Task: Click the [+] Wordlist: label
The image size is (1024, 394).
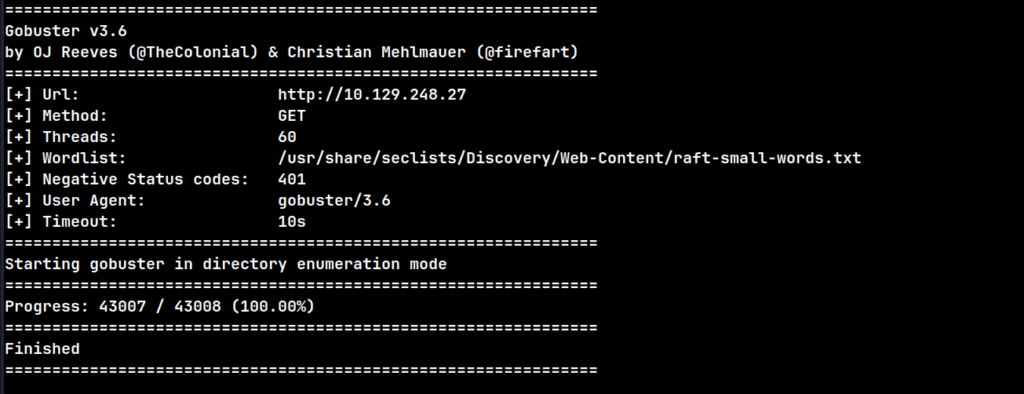Action: point(65,158)
